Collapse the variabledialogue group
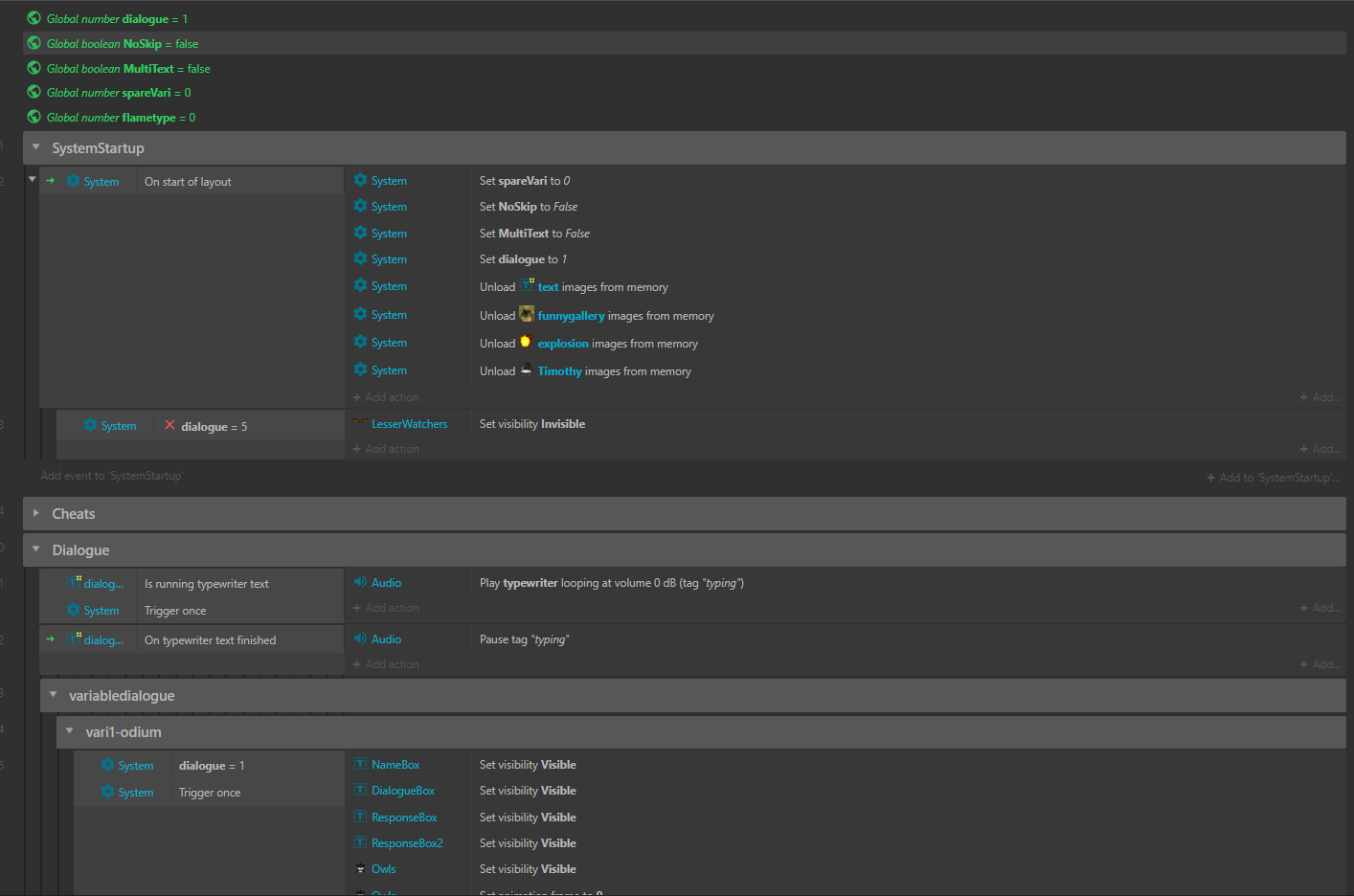The width and height of the screenshot is (1354, 896). point(53,695)
